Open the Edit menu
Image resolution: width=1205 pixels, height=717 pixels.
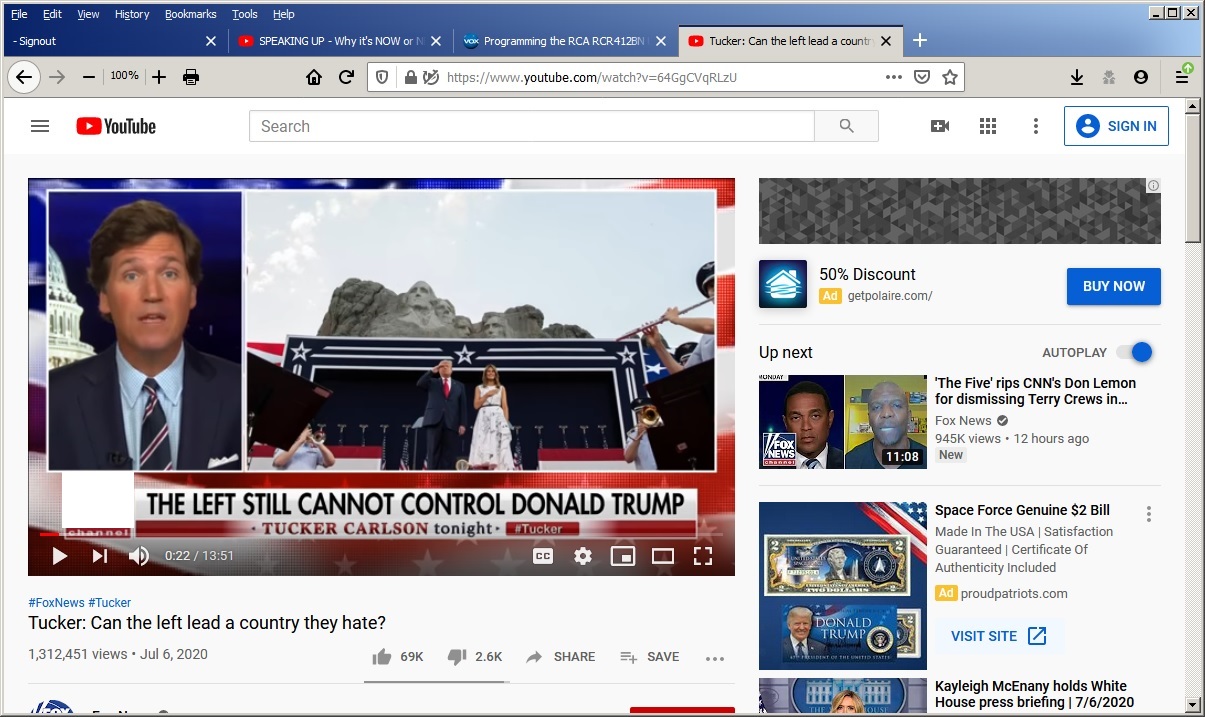[52, 14]
